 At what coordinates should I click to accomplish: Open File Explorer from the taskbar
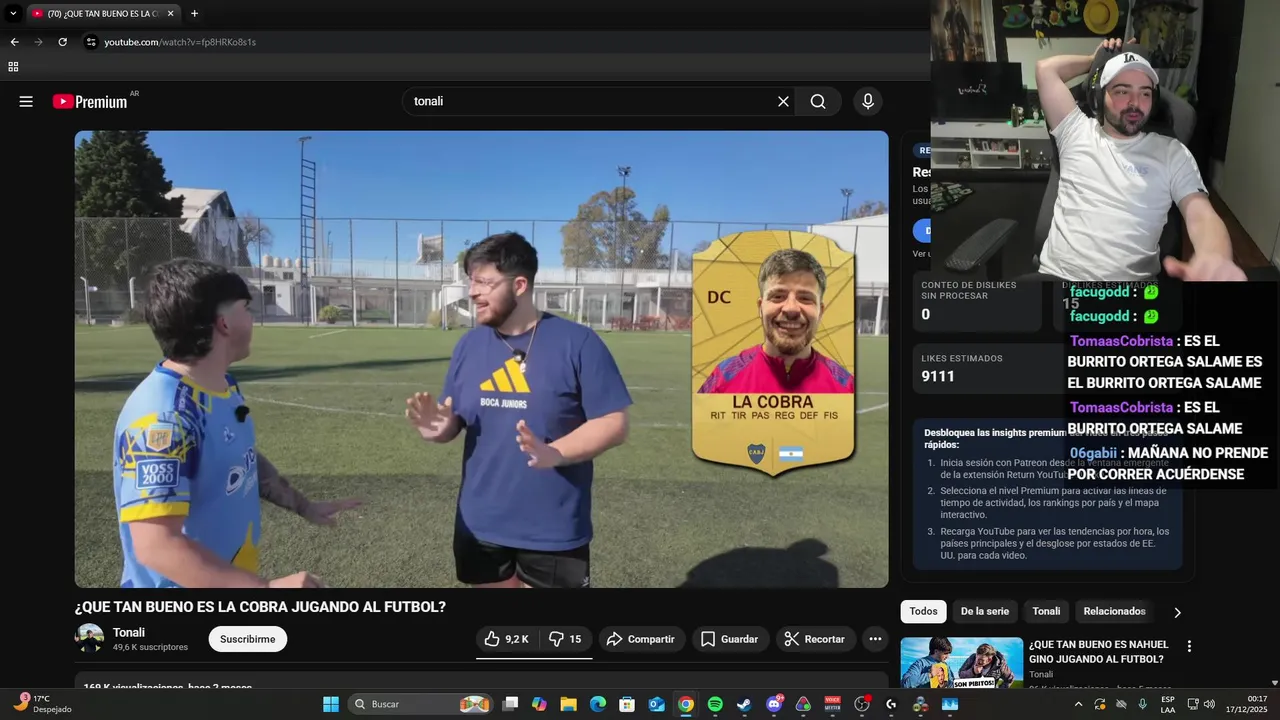568,704
